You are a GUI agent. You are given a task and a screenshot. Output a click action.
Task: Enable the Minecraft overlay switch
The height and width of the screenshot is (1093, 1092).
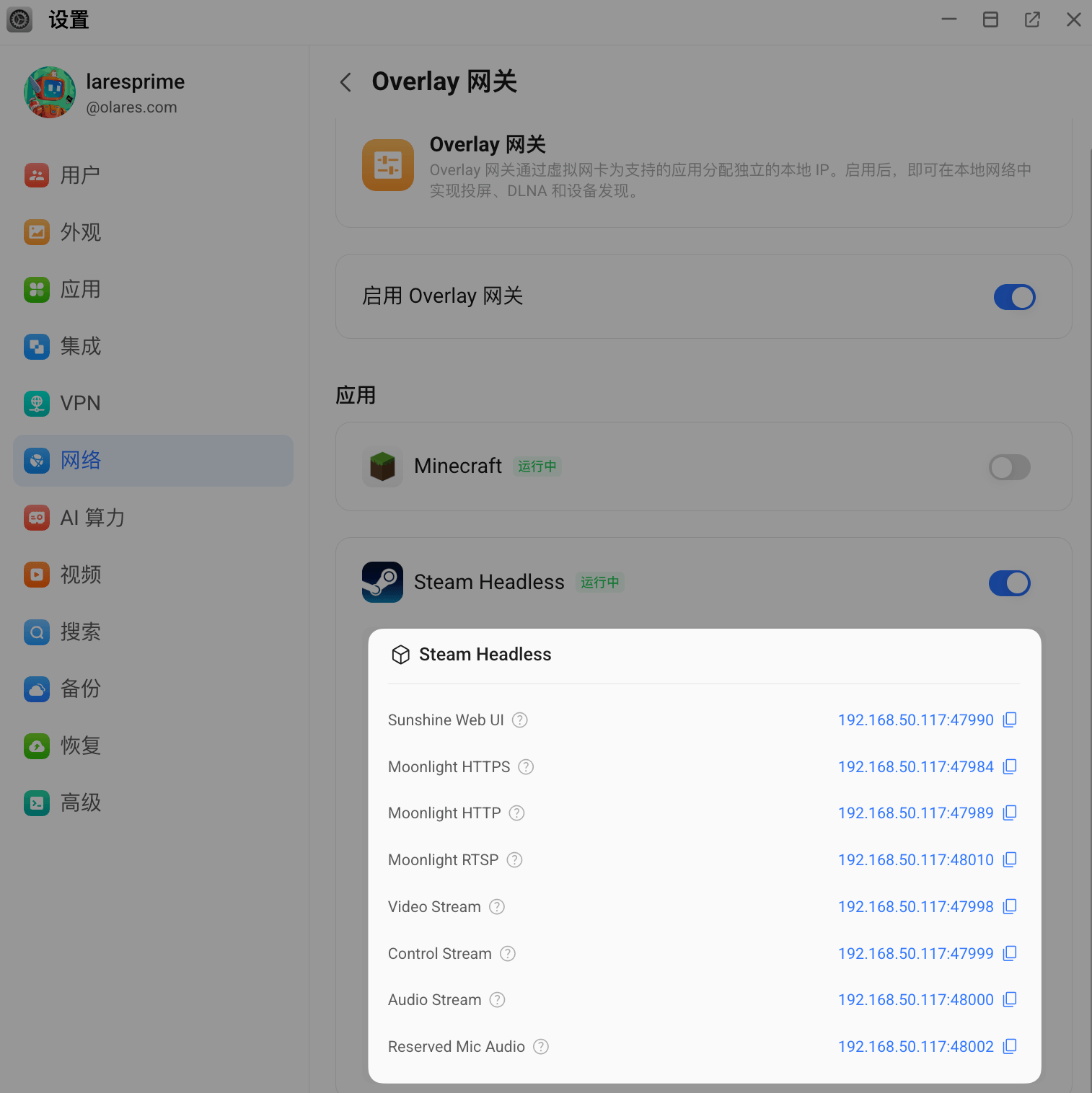pos(1009,467)
